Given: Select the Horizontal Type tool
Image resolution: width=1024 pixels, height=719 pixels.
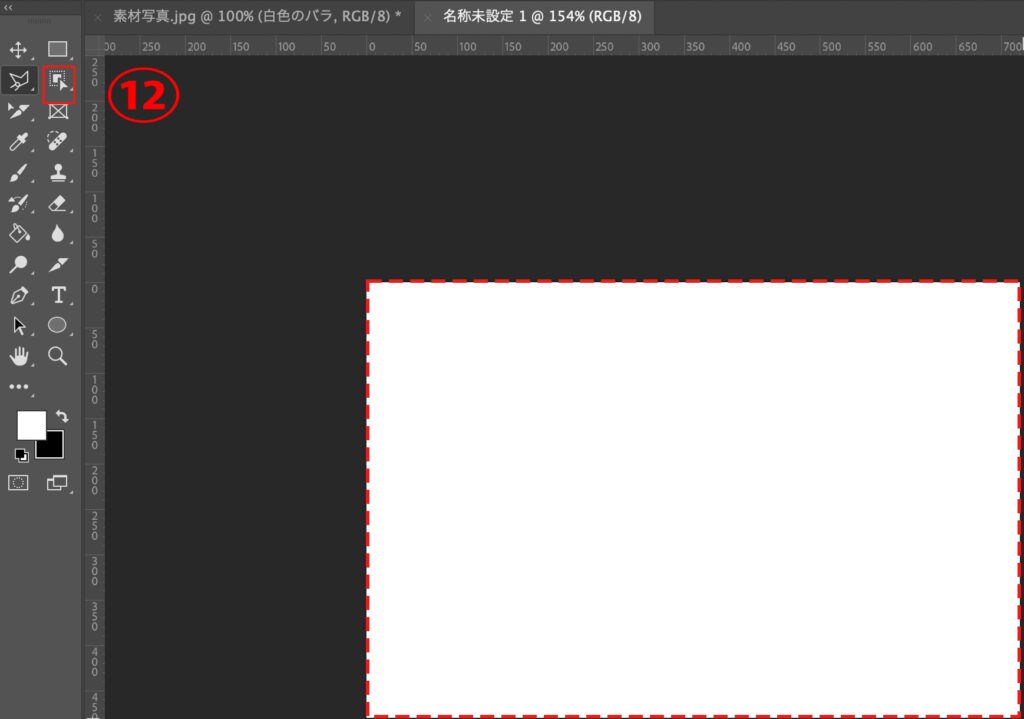Looking at the screenshot, I should pyautogui.click(x=58, y=295).
